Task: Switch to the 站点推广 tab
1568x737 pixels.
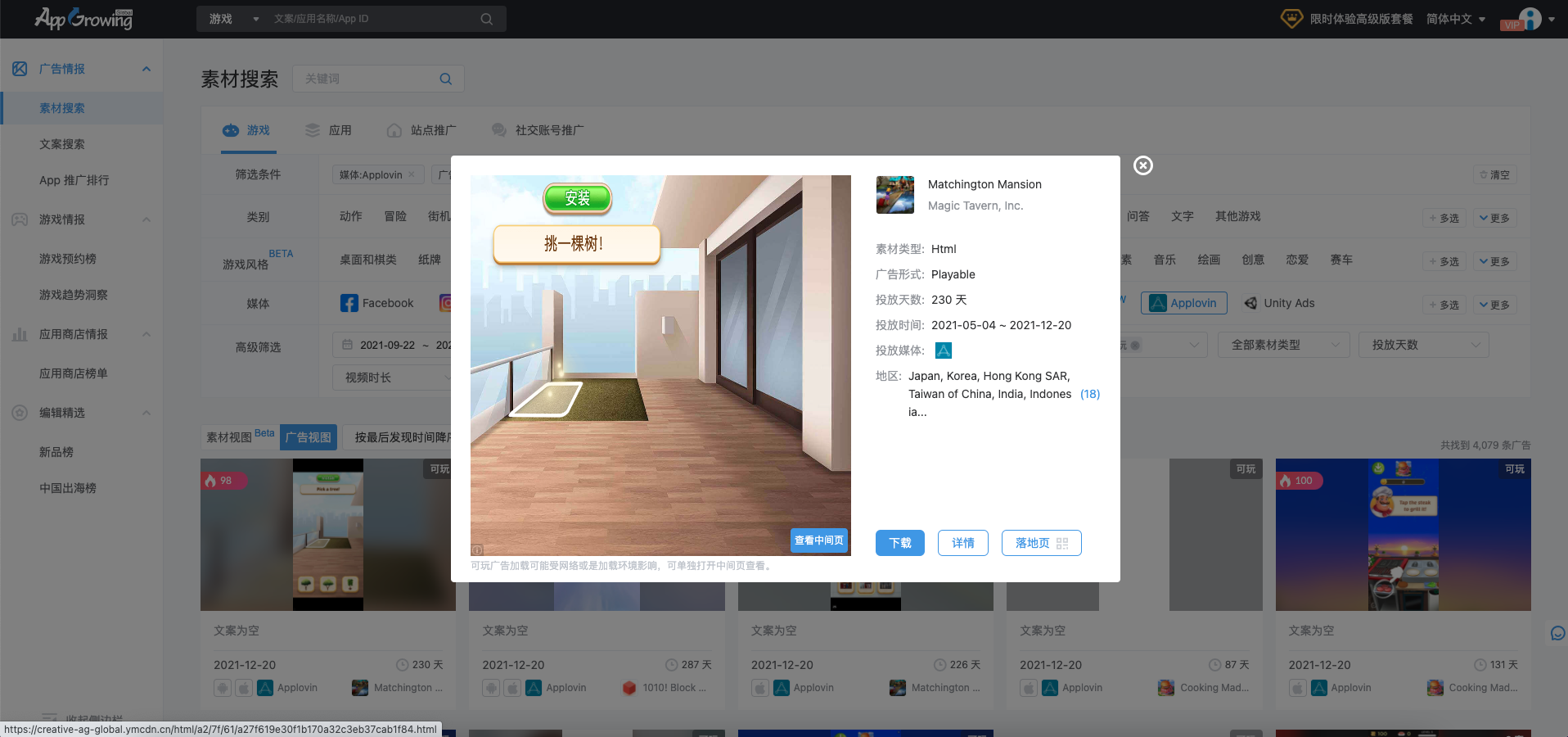Action: (x=422, y=130)
